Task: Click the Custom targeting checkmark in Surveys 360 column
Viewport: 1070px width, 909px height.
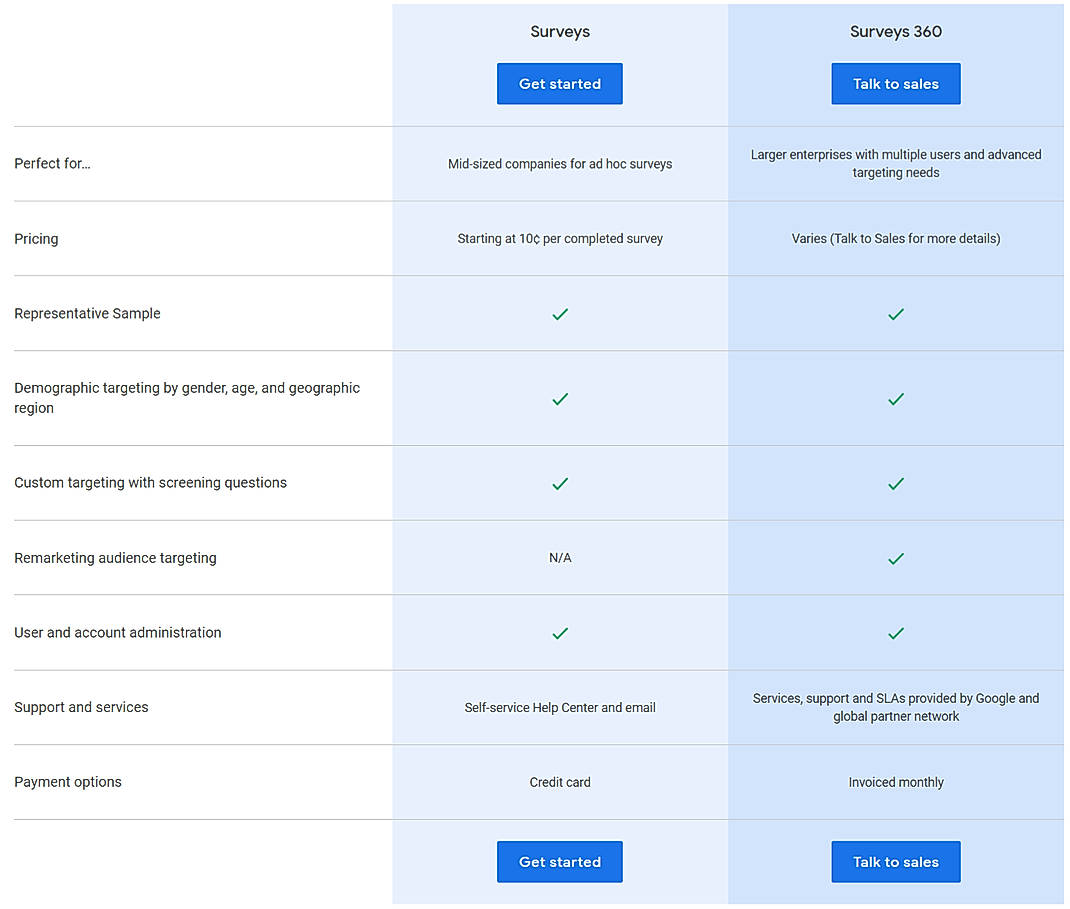Action: [895, 483]
